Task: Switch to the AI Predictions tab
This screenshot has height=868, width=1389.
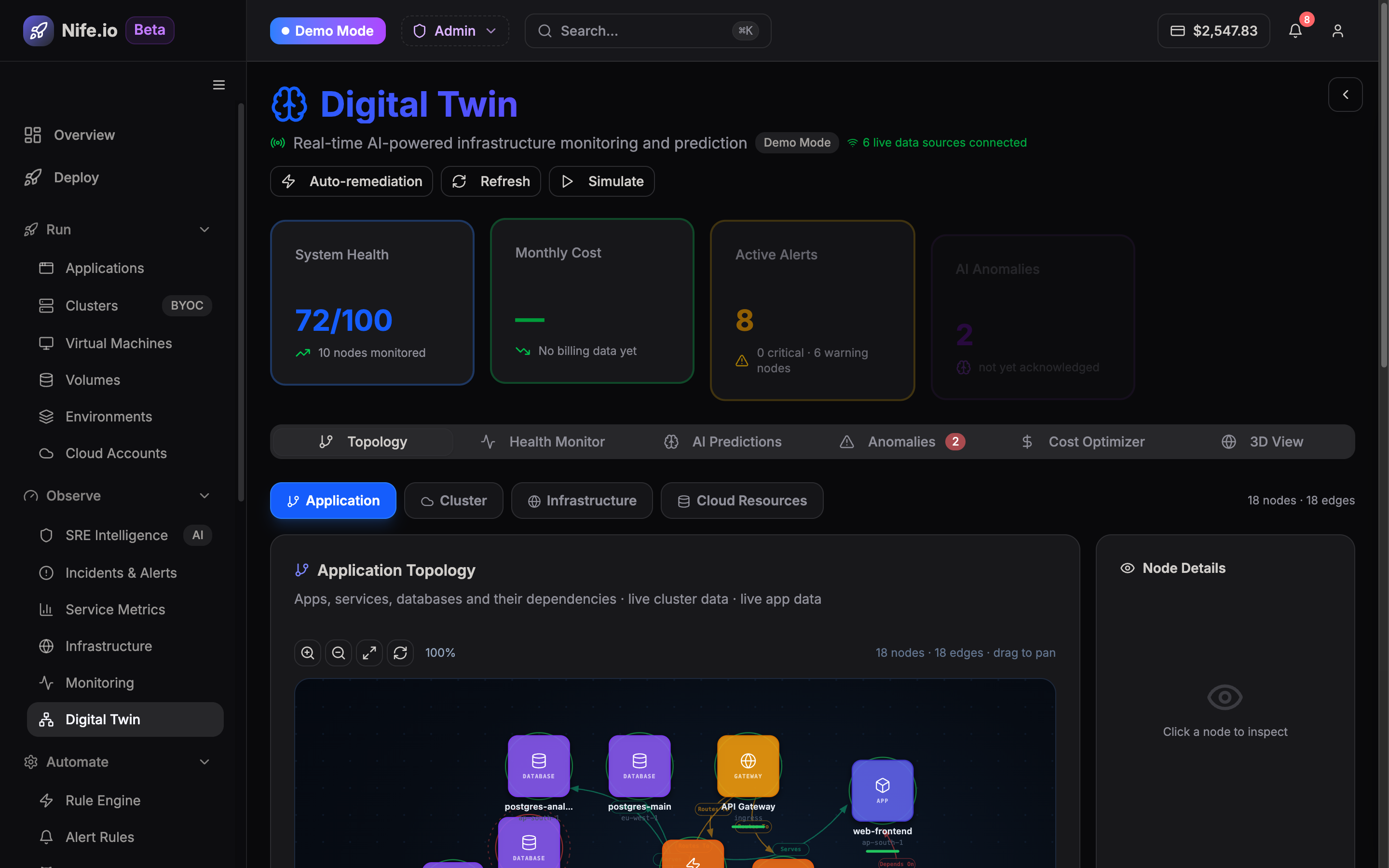Action: pos(723,441)
